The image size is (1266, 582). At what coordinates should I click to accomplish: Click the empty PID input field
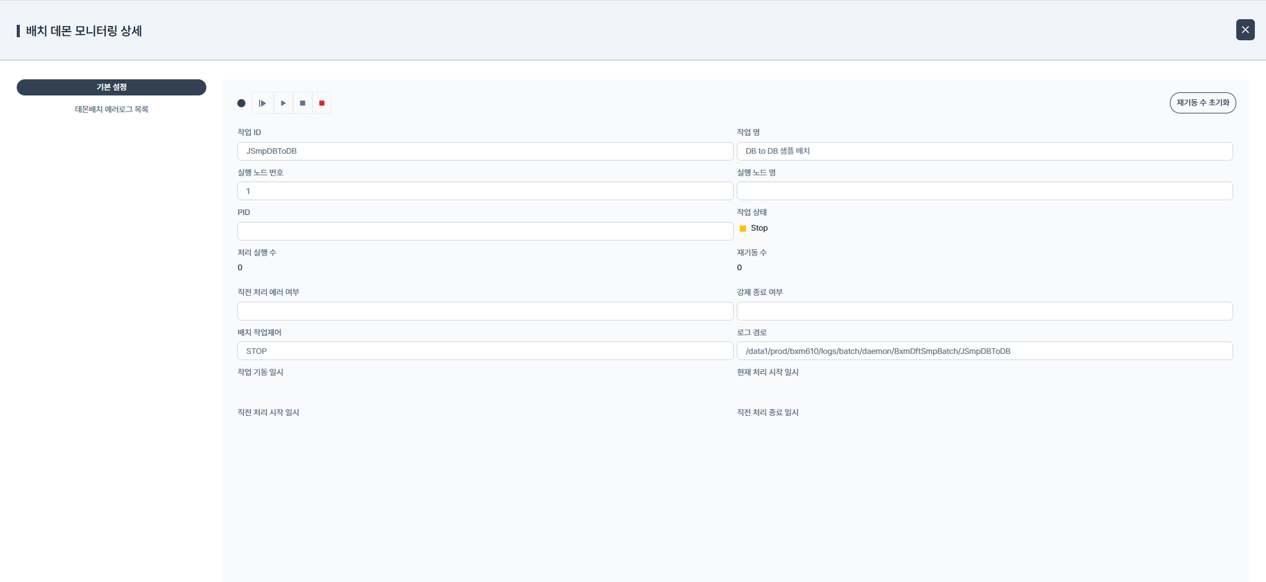[x=485, y=231]
